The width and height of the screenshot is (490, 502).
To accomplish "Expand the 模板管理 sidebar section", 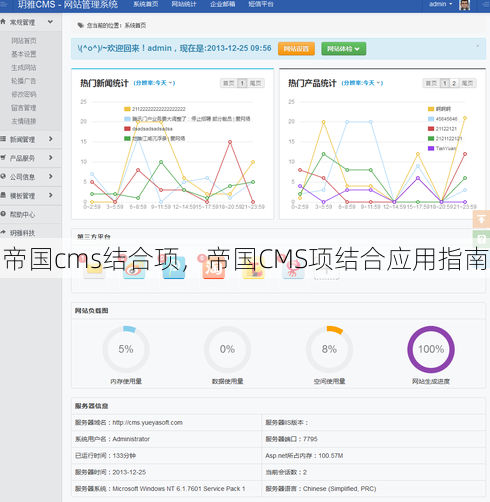I will 31,196.
